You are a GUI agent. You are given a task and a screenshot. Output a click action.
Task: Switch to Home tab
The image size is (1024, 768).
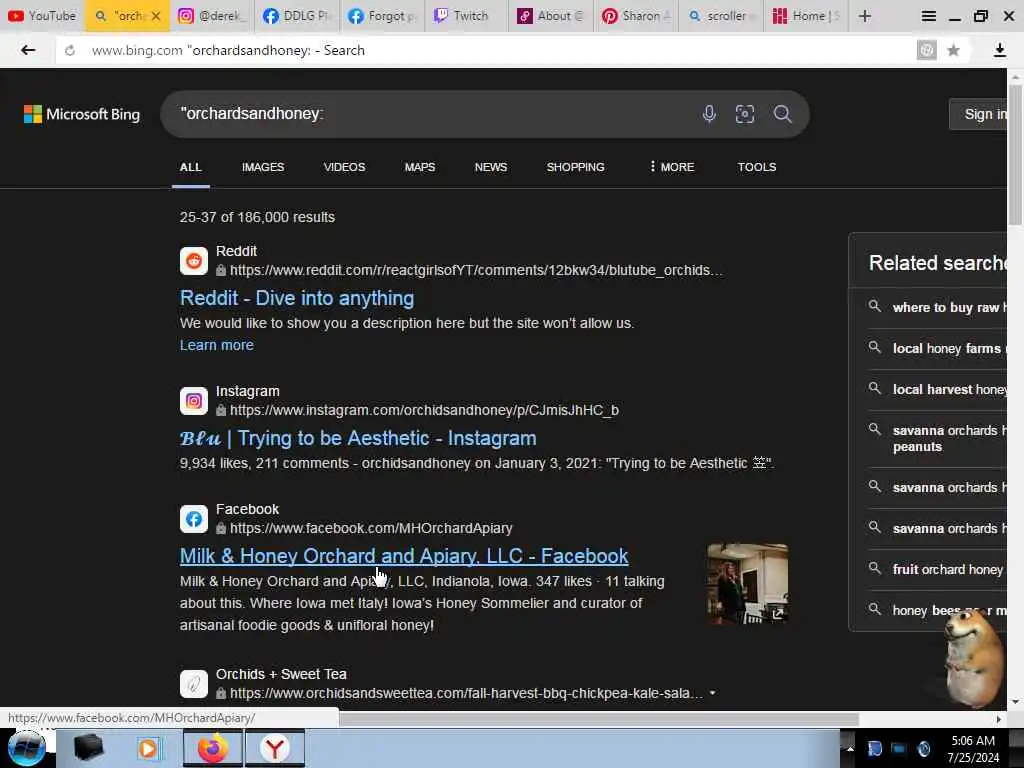tap(807, 16)
